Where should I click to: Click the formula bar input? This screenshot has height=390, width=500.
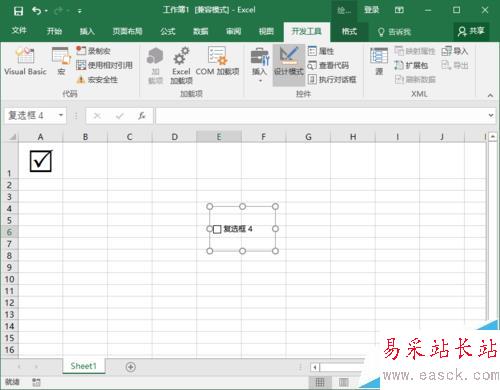coord(321,115)
